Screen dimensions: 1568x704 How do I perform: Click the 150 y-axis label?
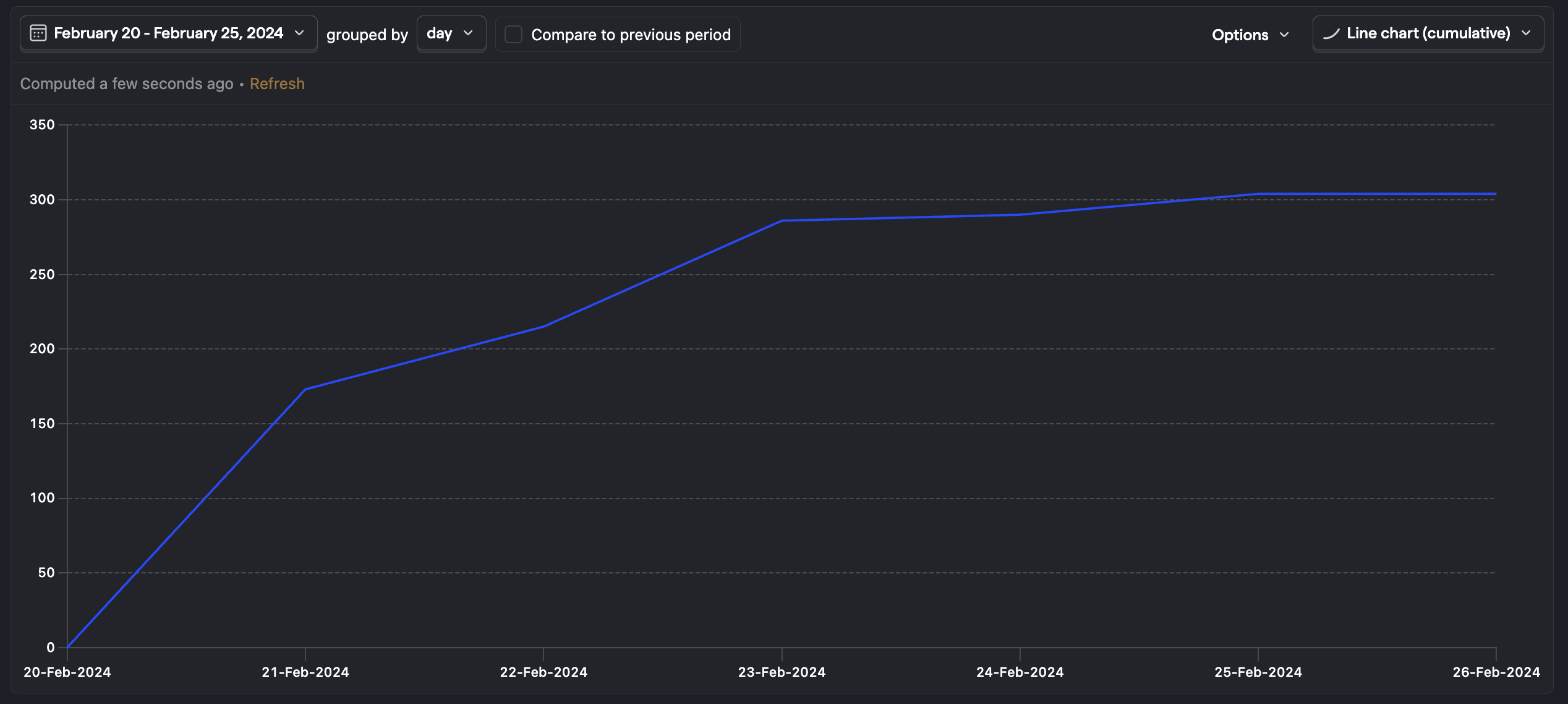point(42,424)
